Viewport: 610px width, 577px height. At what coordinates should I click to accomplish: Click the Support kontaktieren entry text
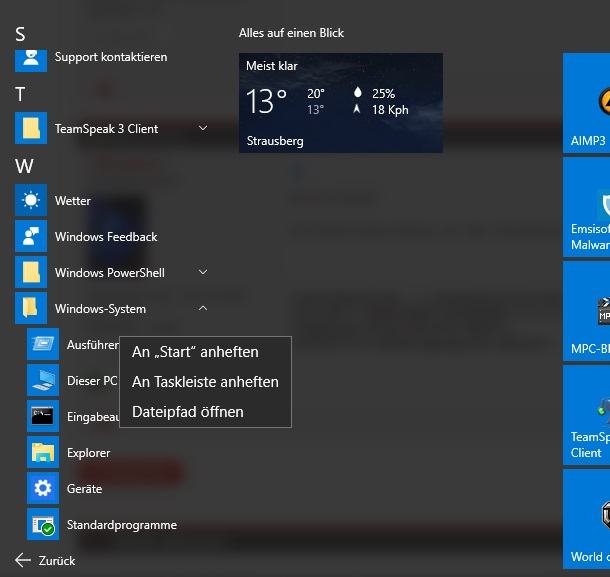coord(111,57)
